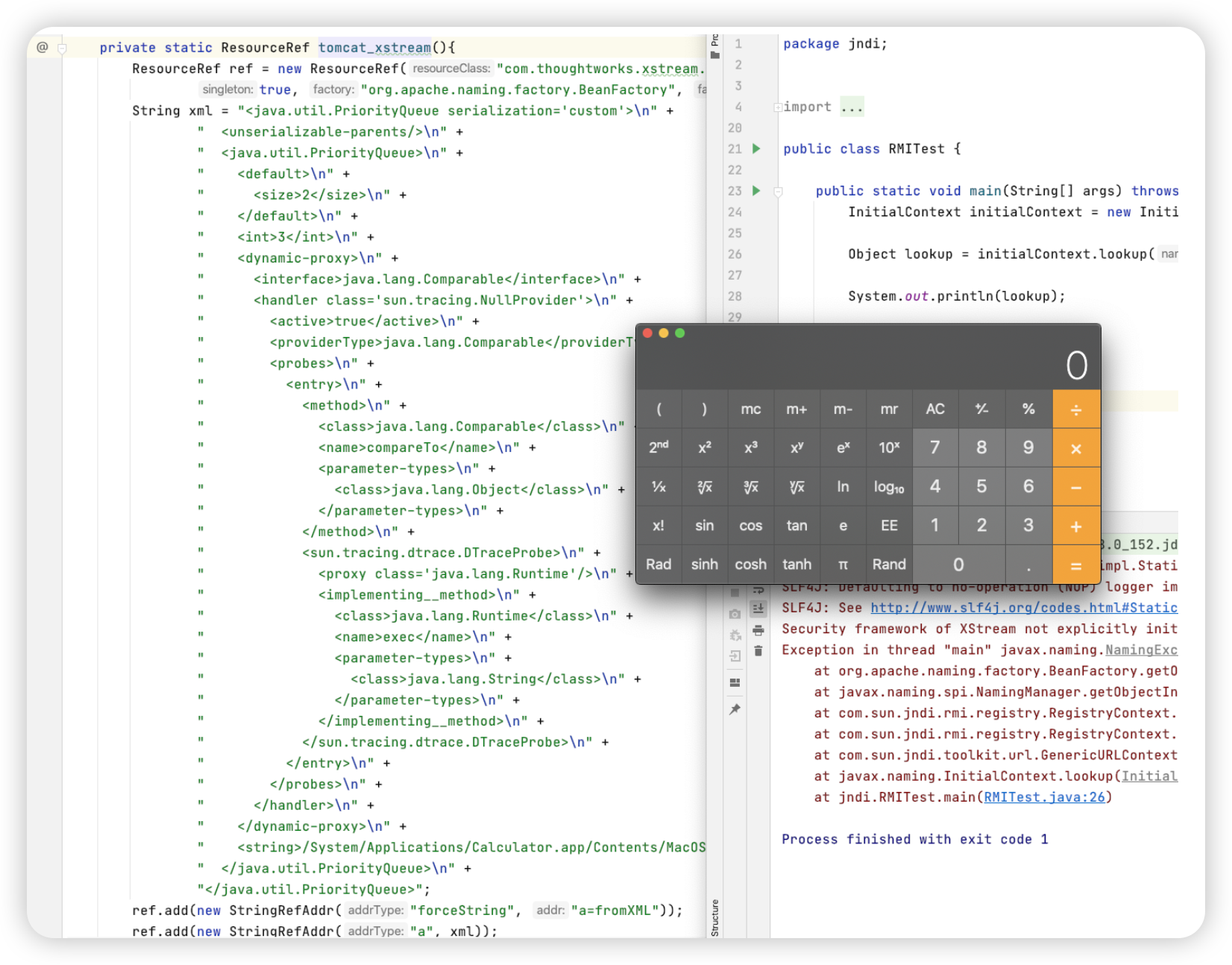Click the plus button in Calculator

pos(1076,526)
